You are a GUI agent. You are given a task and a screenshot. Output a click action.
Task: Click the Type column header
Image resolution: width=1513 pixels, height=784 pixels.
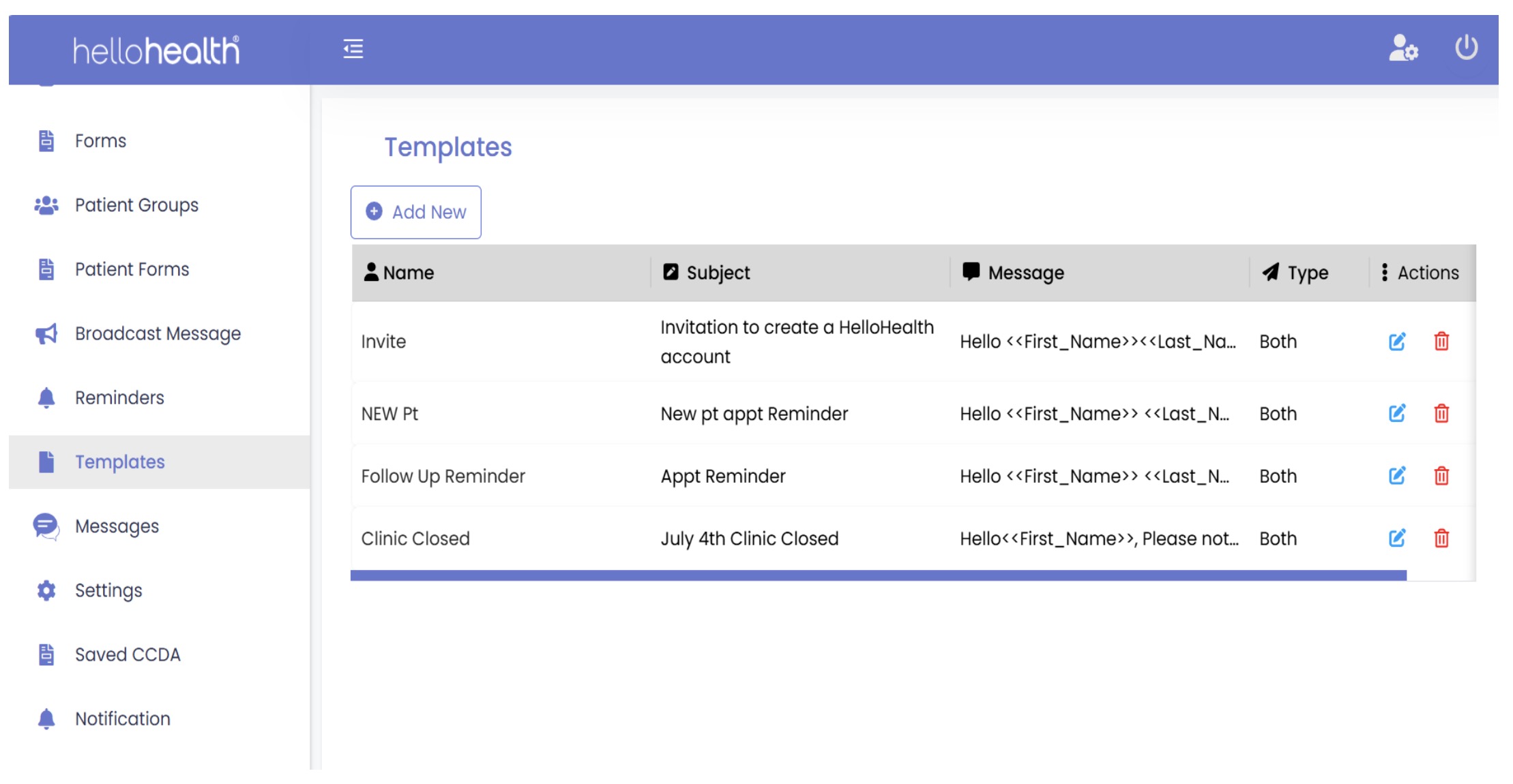(x=1307, y=273)
